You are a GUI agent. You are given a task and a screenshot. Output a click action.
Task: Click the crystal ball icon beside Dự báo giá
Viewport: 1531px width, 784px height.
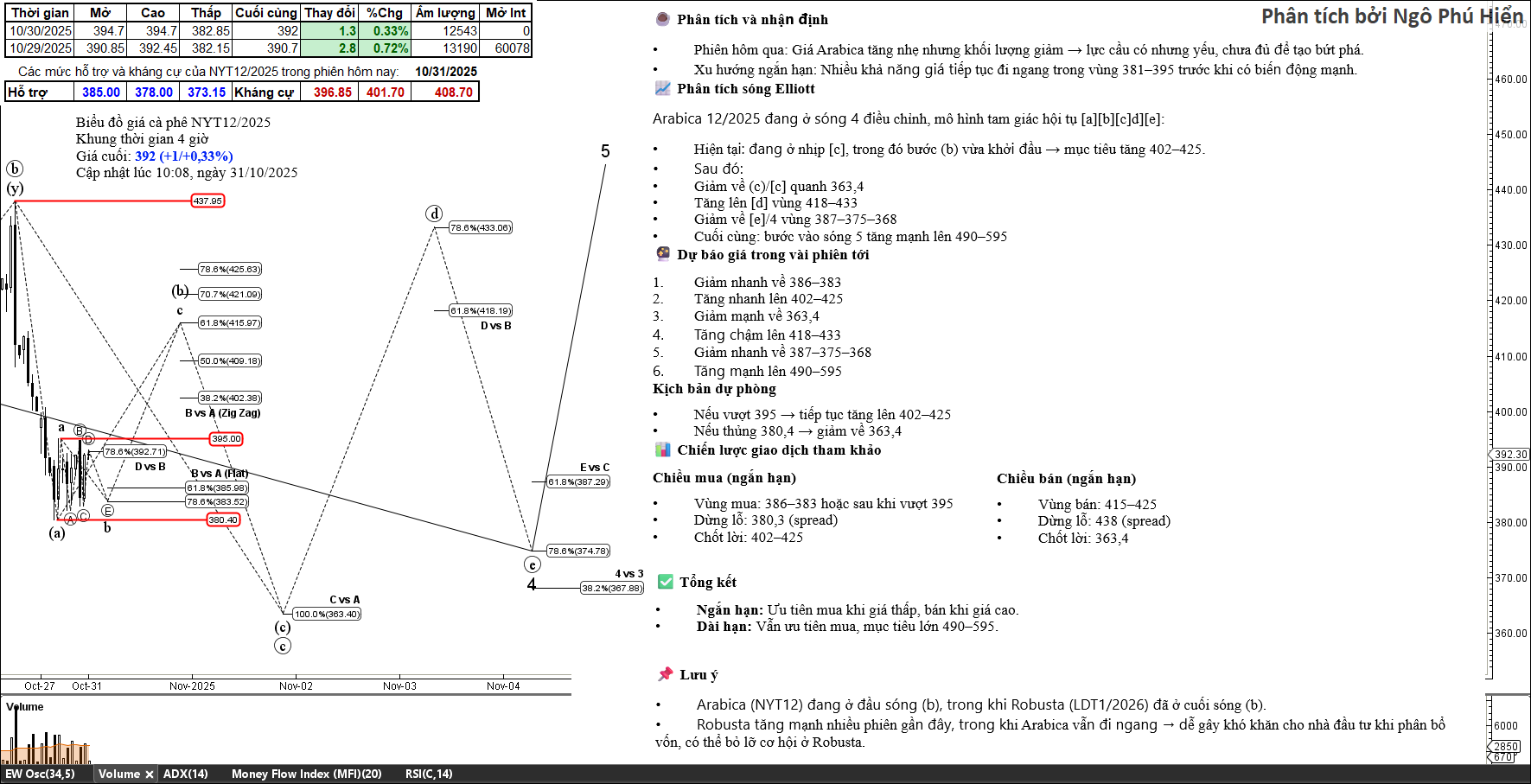coord(662,254)
